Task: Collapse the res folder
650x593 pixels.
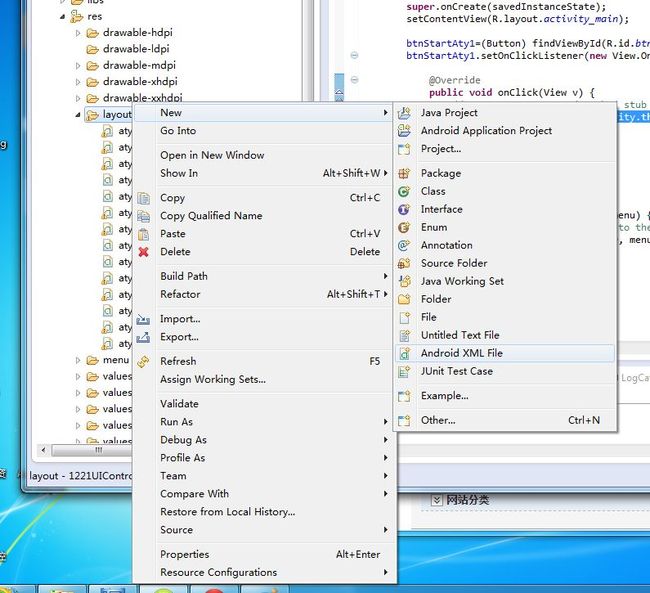Action: [x=63, y=17]
